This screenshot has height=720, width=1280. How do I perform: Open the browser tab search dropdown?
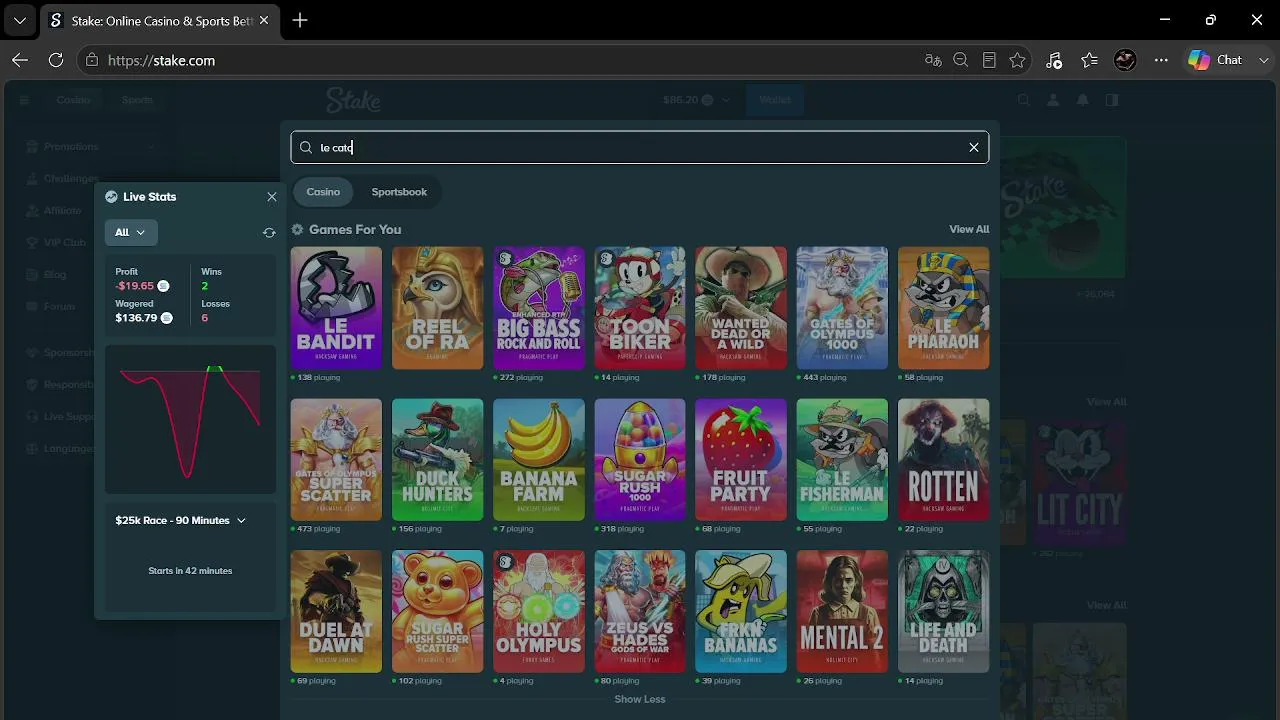20,20
